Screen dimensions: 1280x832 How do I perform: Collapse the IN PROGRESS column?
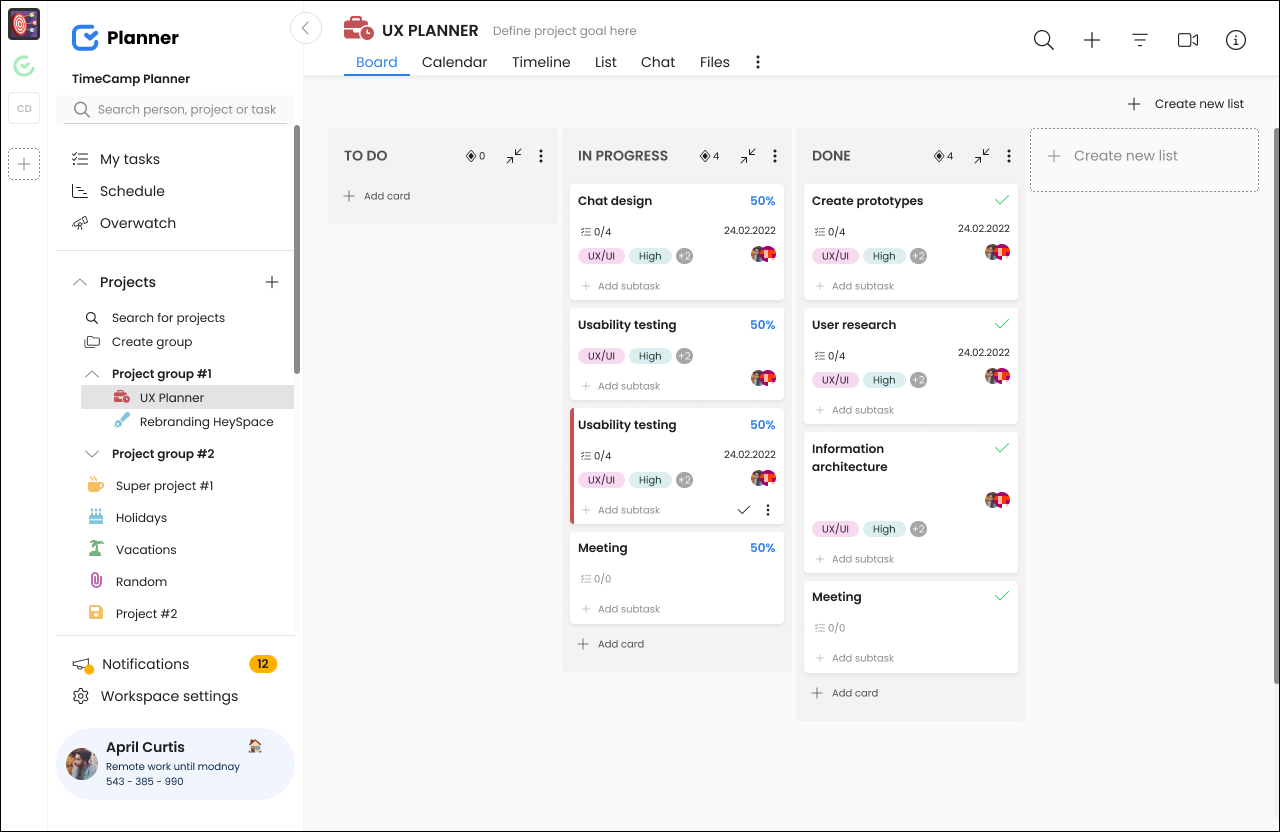747,156
